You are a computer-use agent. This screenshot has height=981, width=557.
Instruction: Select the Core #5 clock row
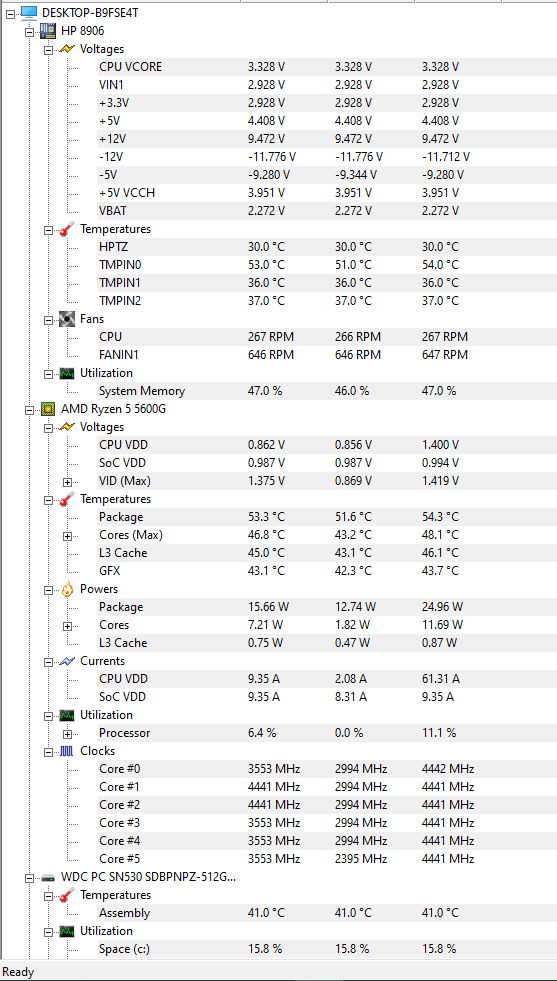(325, 859)
